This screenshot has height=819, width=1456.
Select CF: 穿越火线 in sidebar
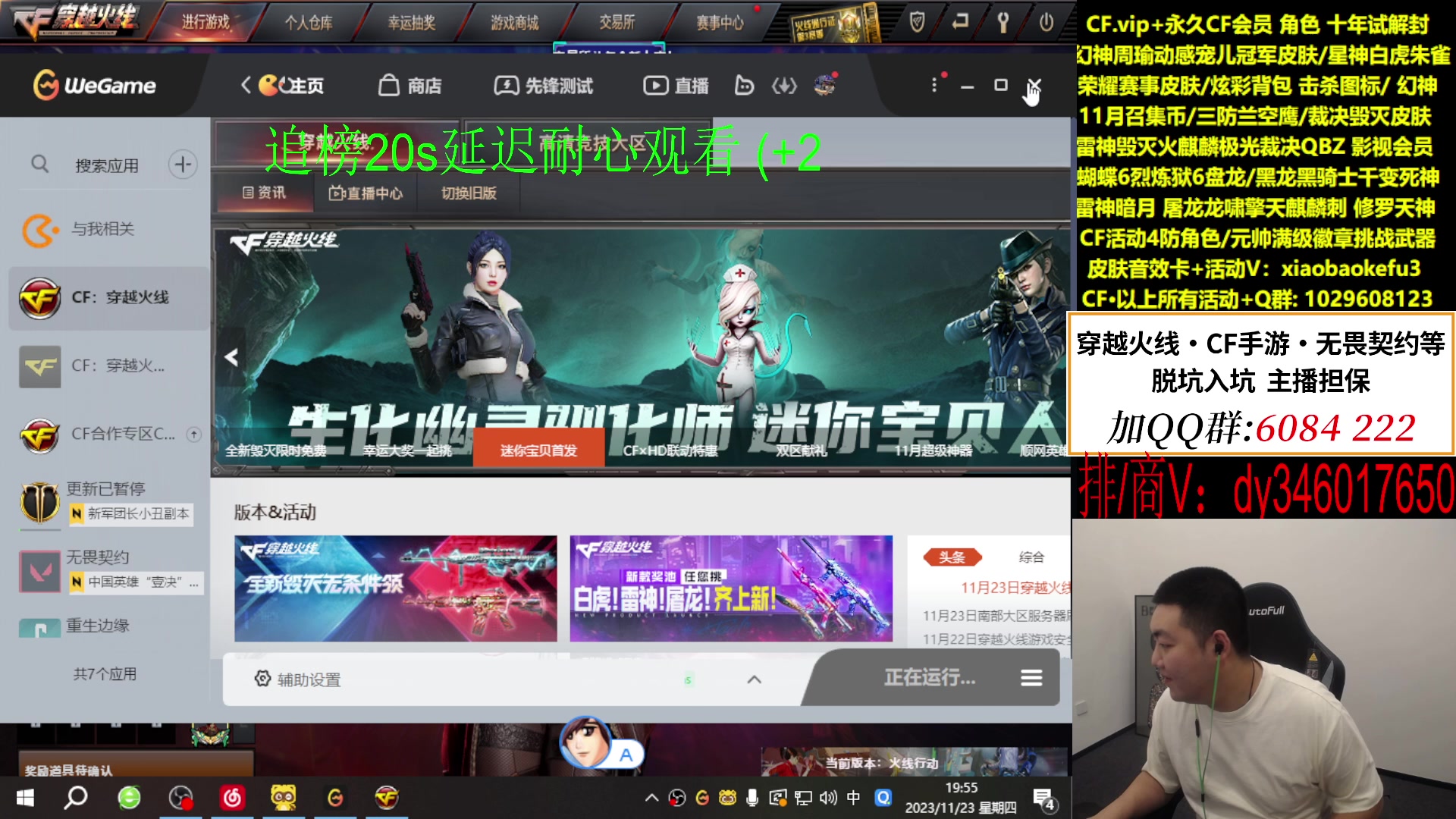pos(108,297)
